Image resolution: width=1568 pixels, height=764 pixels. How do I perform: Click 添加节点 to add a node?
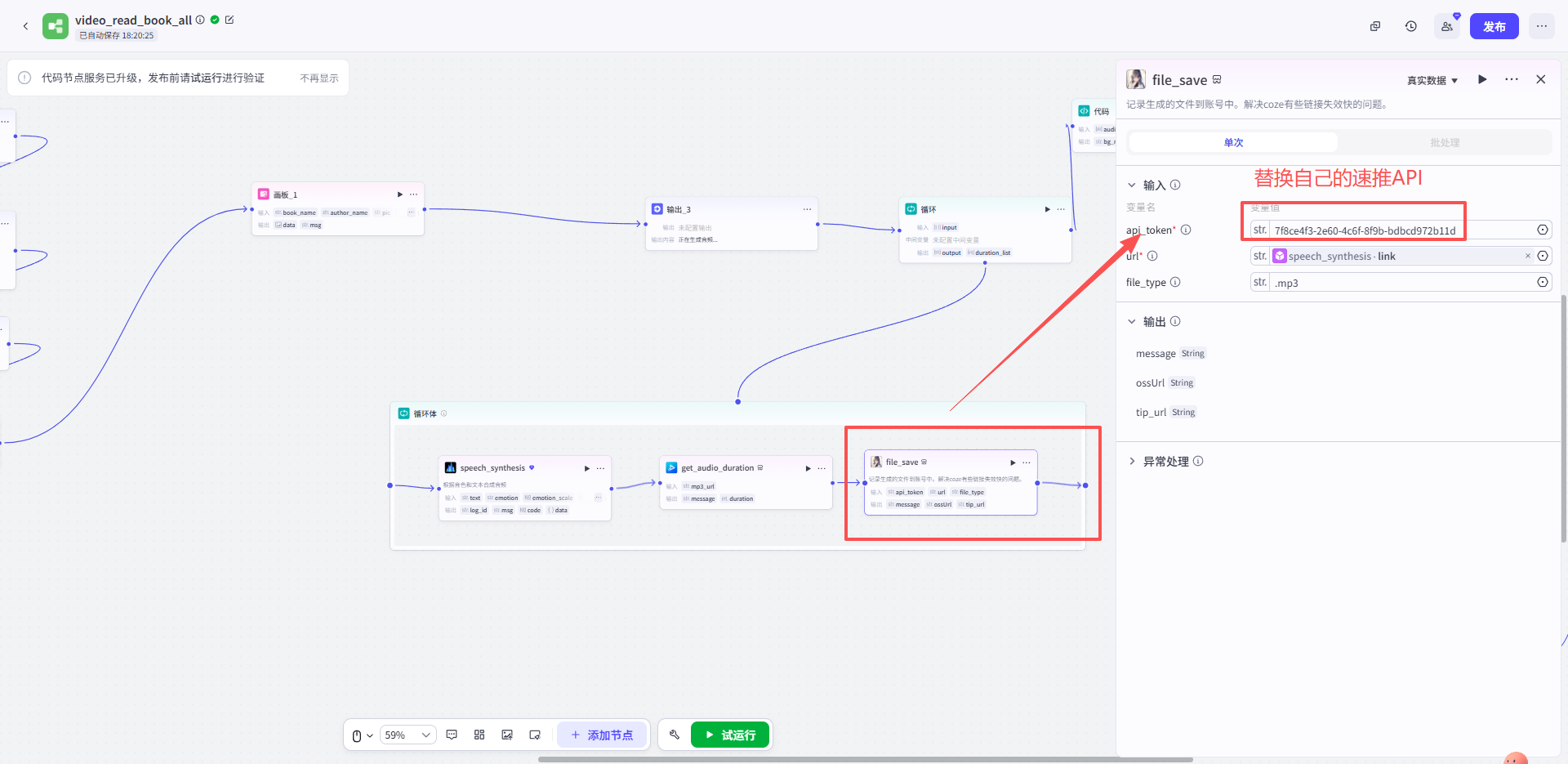click(602, 735)
